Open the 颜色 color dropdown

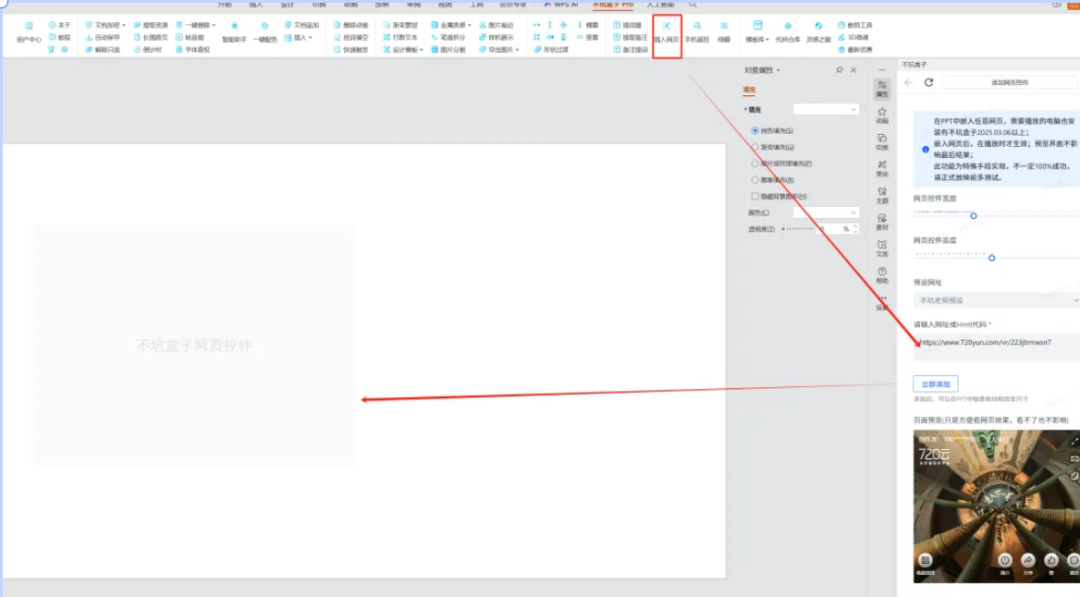[x=825, y=213]
